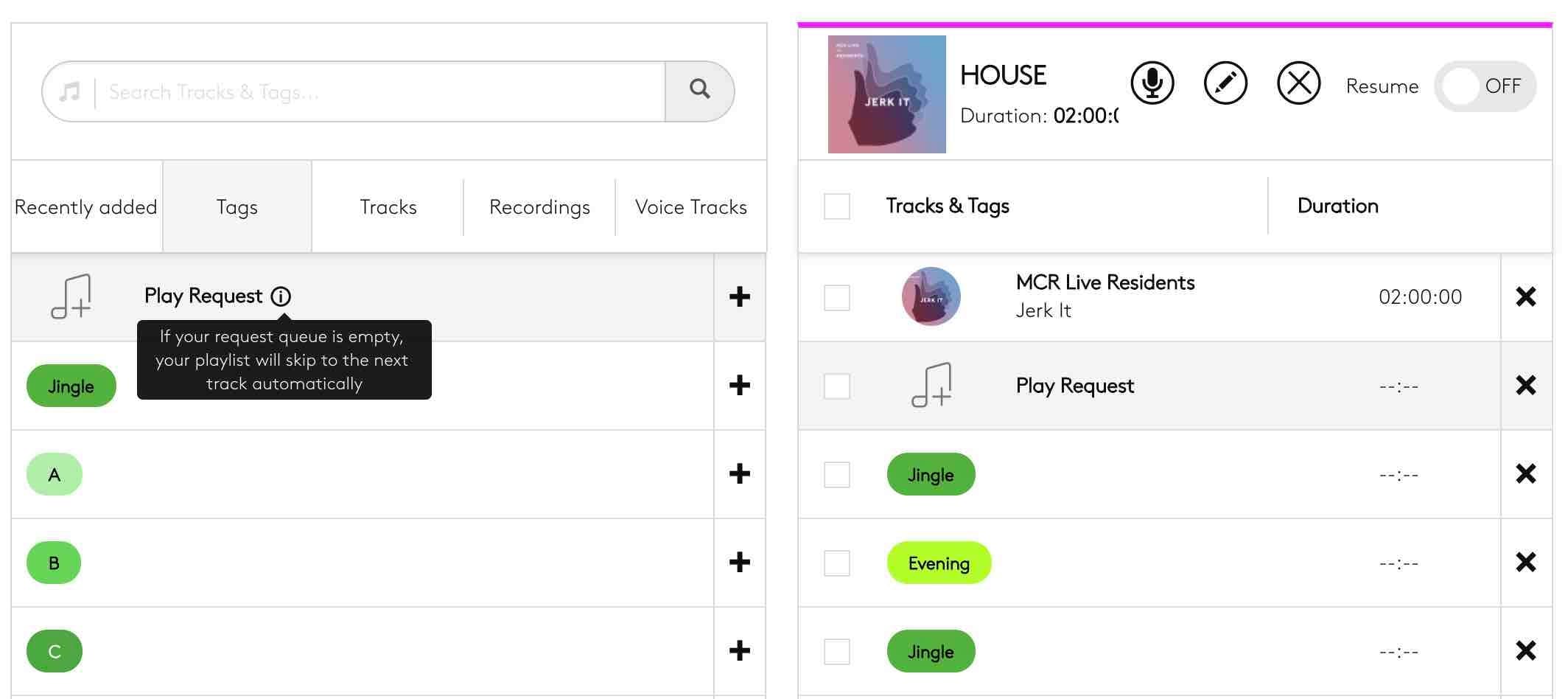
Task: Select the Evening tag row checkbox
Action: click(837, 563)
